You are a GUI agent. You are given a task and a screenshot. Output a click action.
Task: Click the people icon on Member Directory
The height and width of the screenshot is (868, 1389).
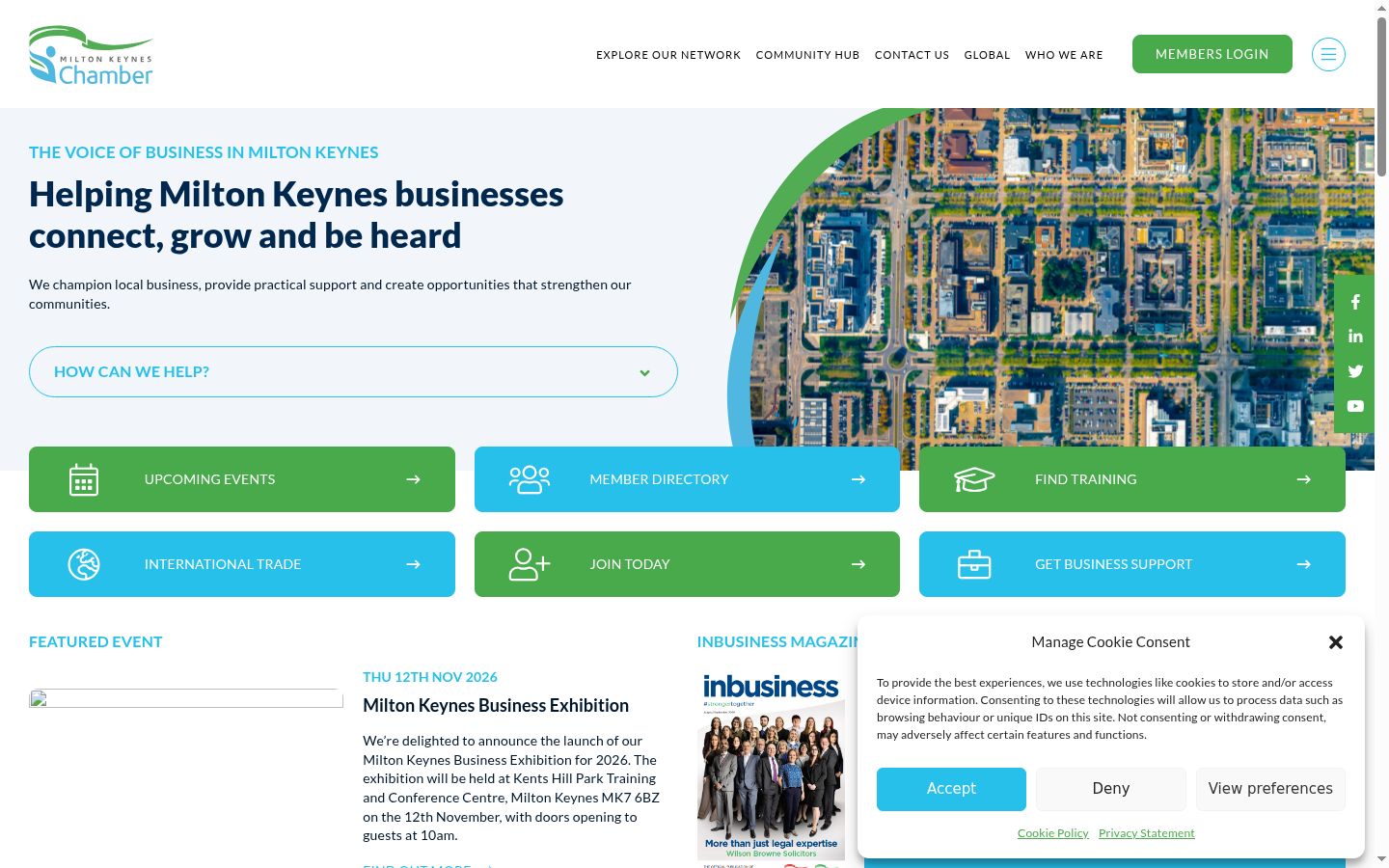click(x=530, y=479)
